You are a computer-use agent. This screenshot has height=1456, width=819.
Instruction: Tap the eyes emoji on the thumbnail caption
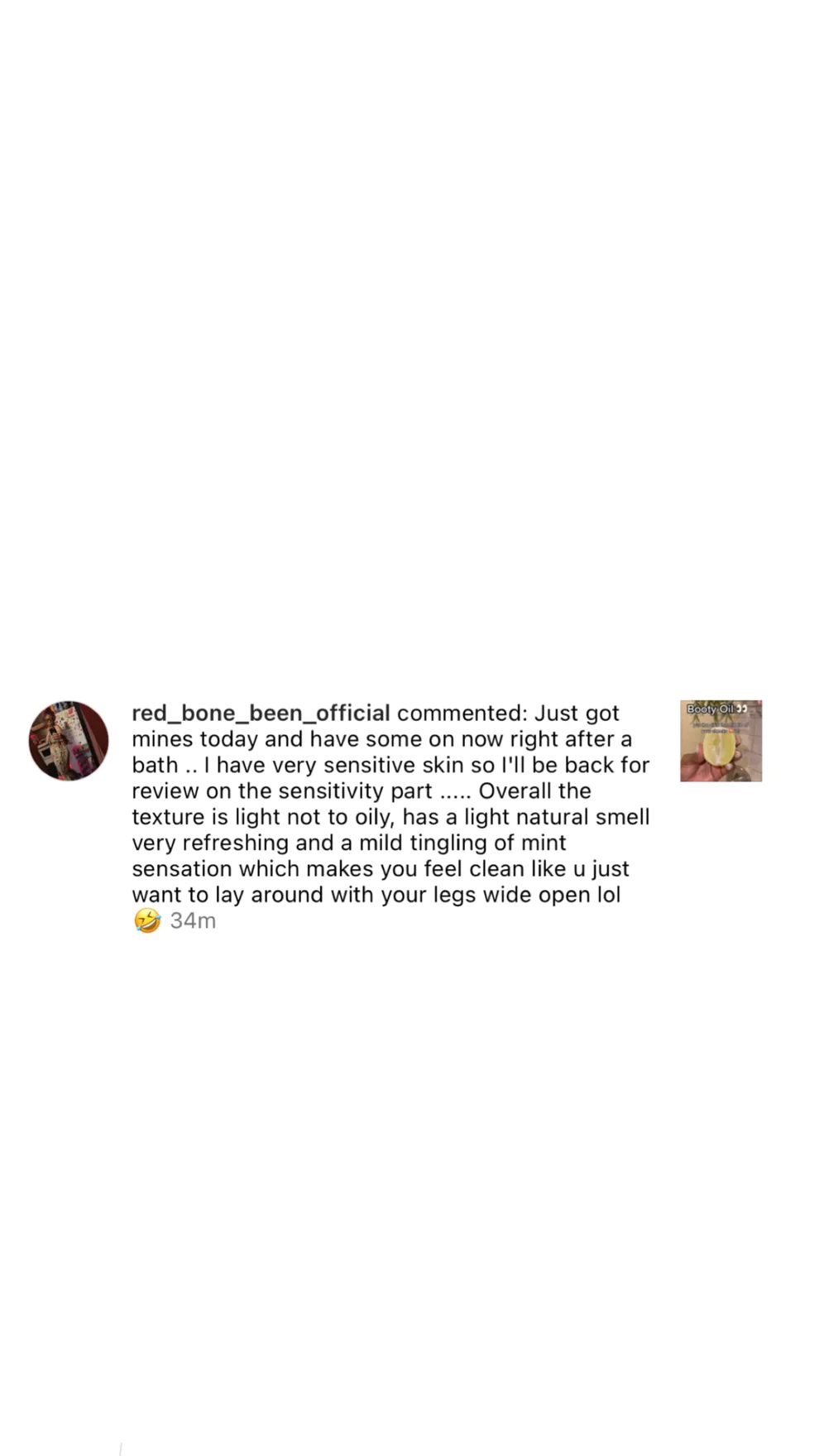click(742, 709)
